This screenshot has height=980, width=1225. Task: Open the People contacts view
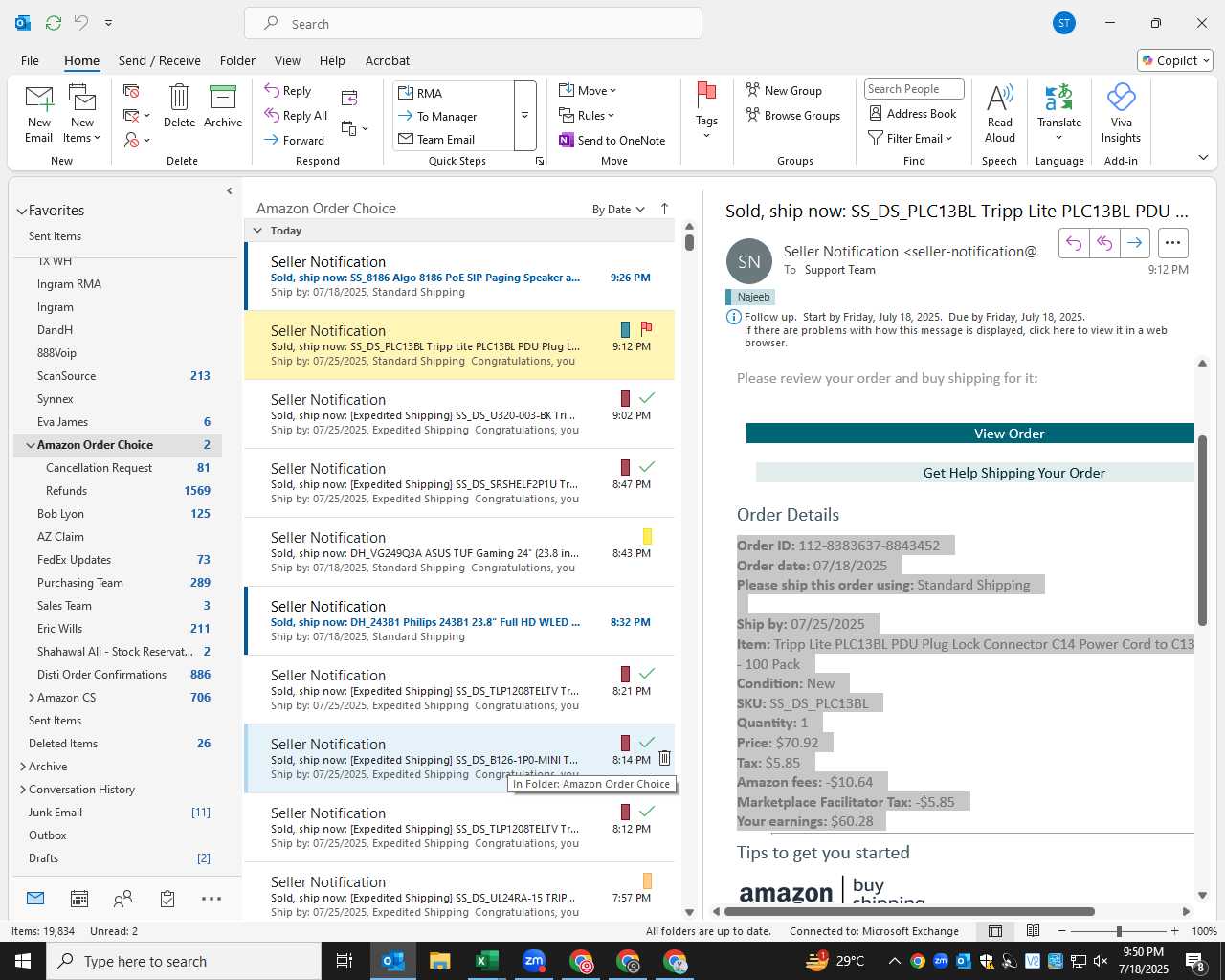[122, 899]
